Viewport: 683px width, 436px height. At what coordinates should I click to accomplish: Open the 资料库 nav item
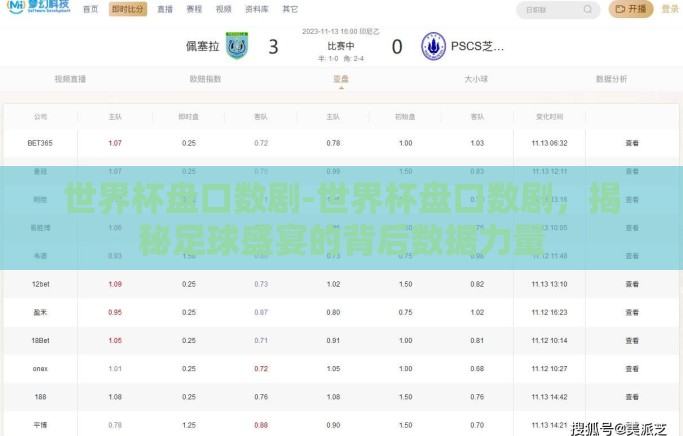[257, 9]
